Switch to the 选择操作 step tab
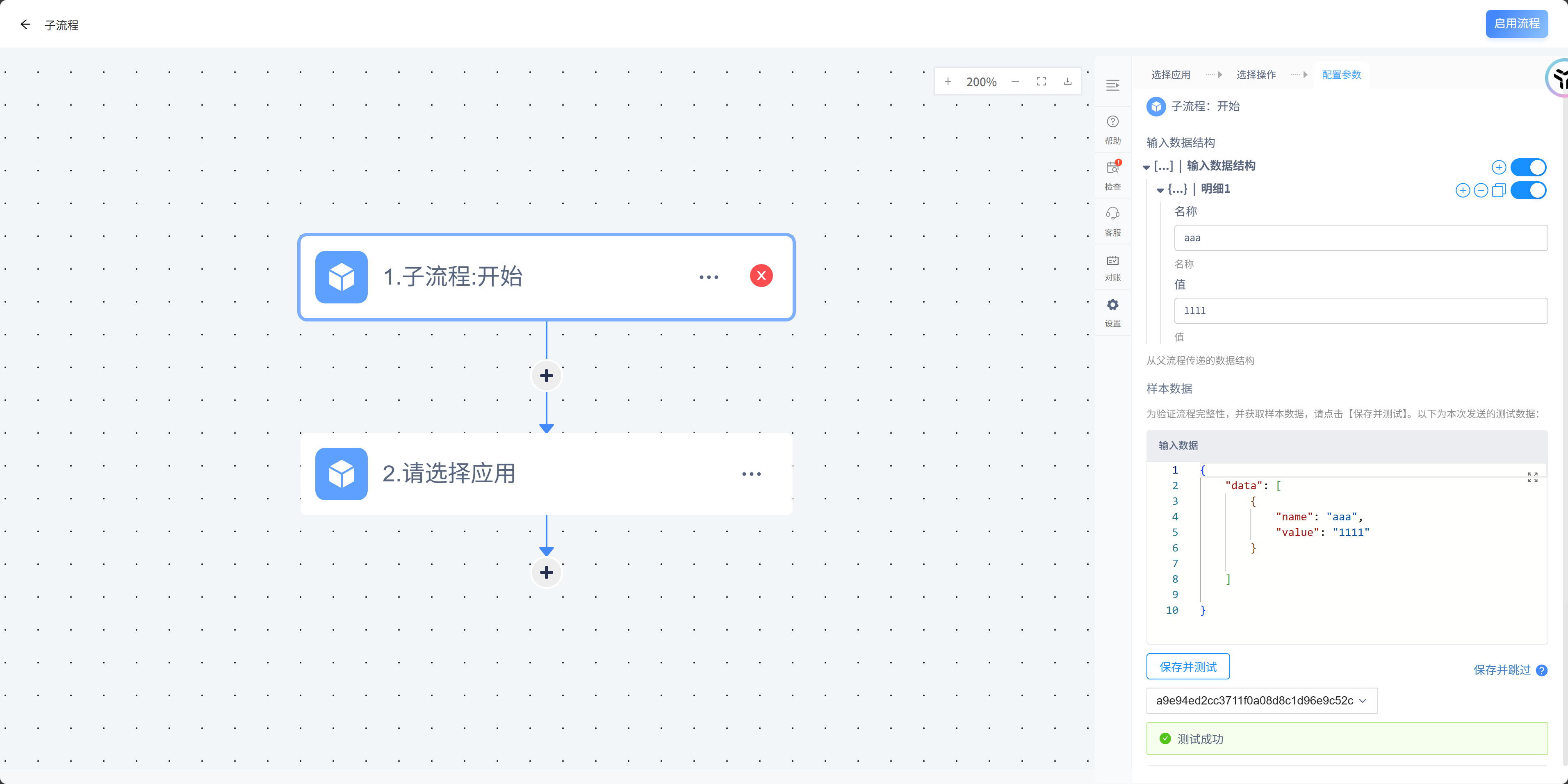This screenshot has width=1568, height=784. click(x=1256, y=75)
